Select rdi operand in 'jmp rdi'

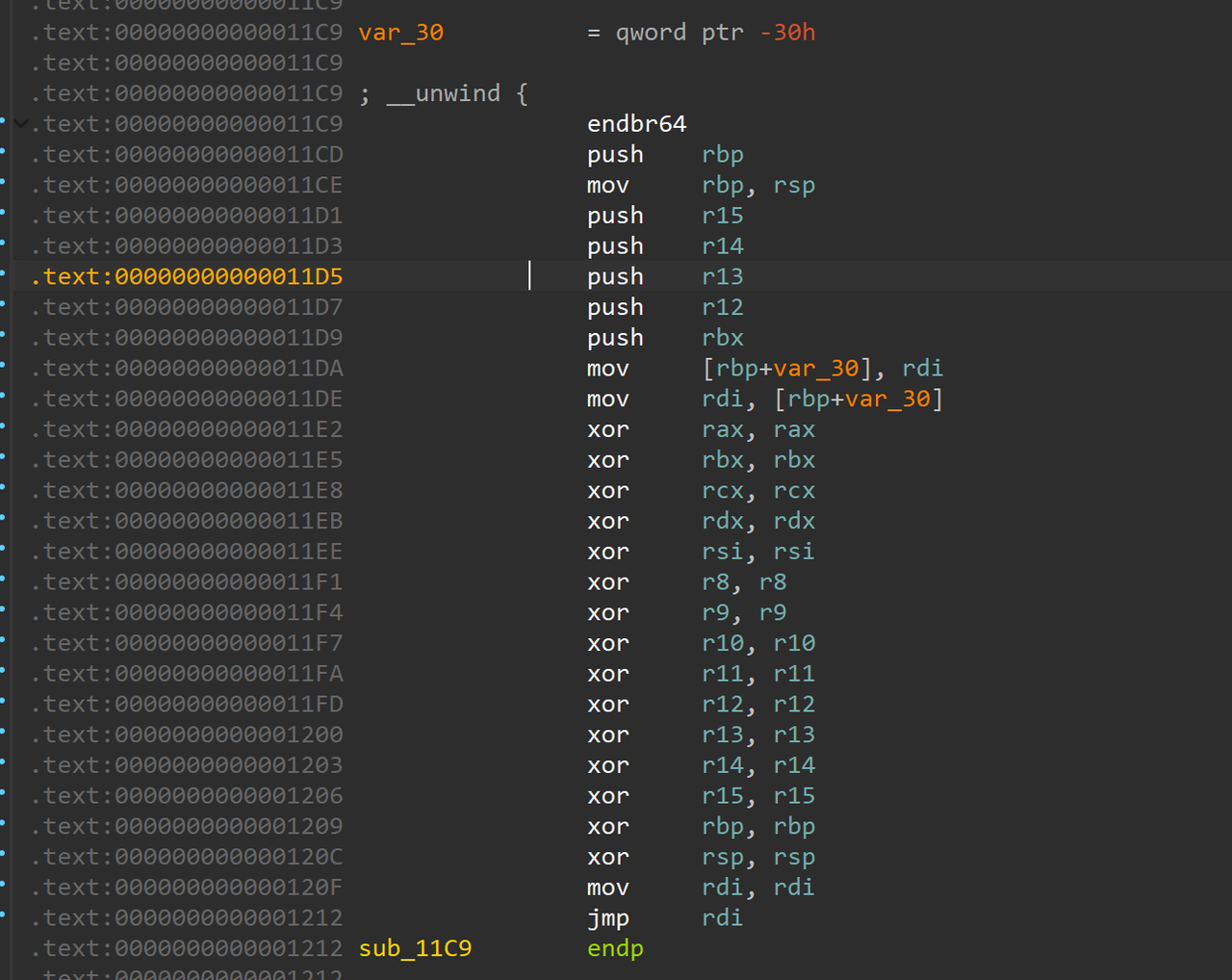(x=723, y=919)
